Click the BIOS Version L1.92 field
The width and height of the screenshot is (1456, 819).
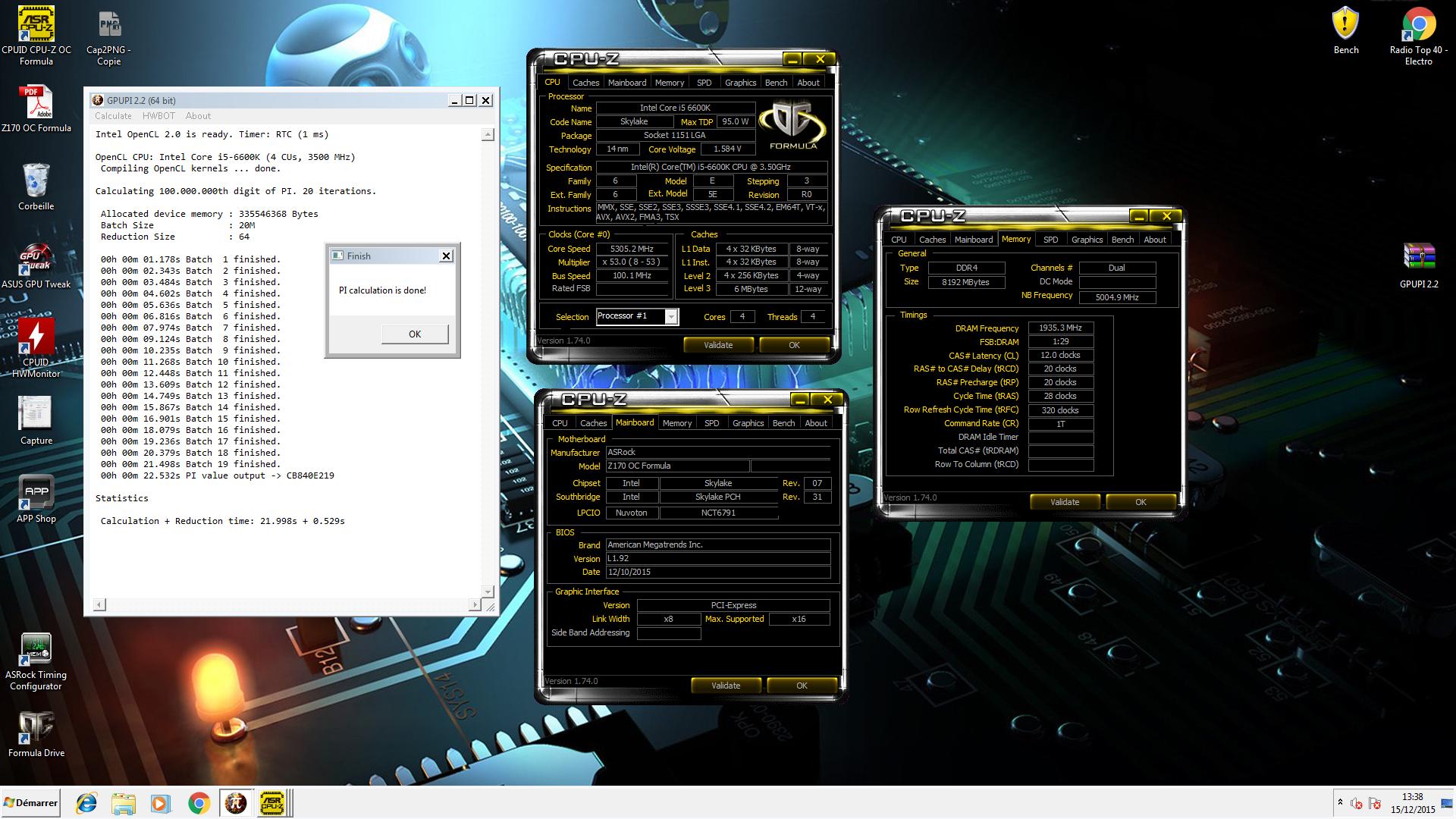pos(718,558)
